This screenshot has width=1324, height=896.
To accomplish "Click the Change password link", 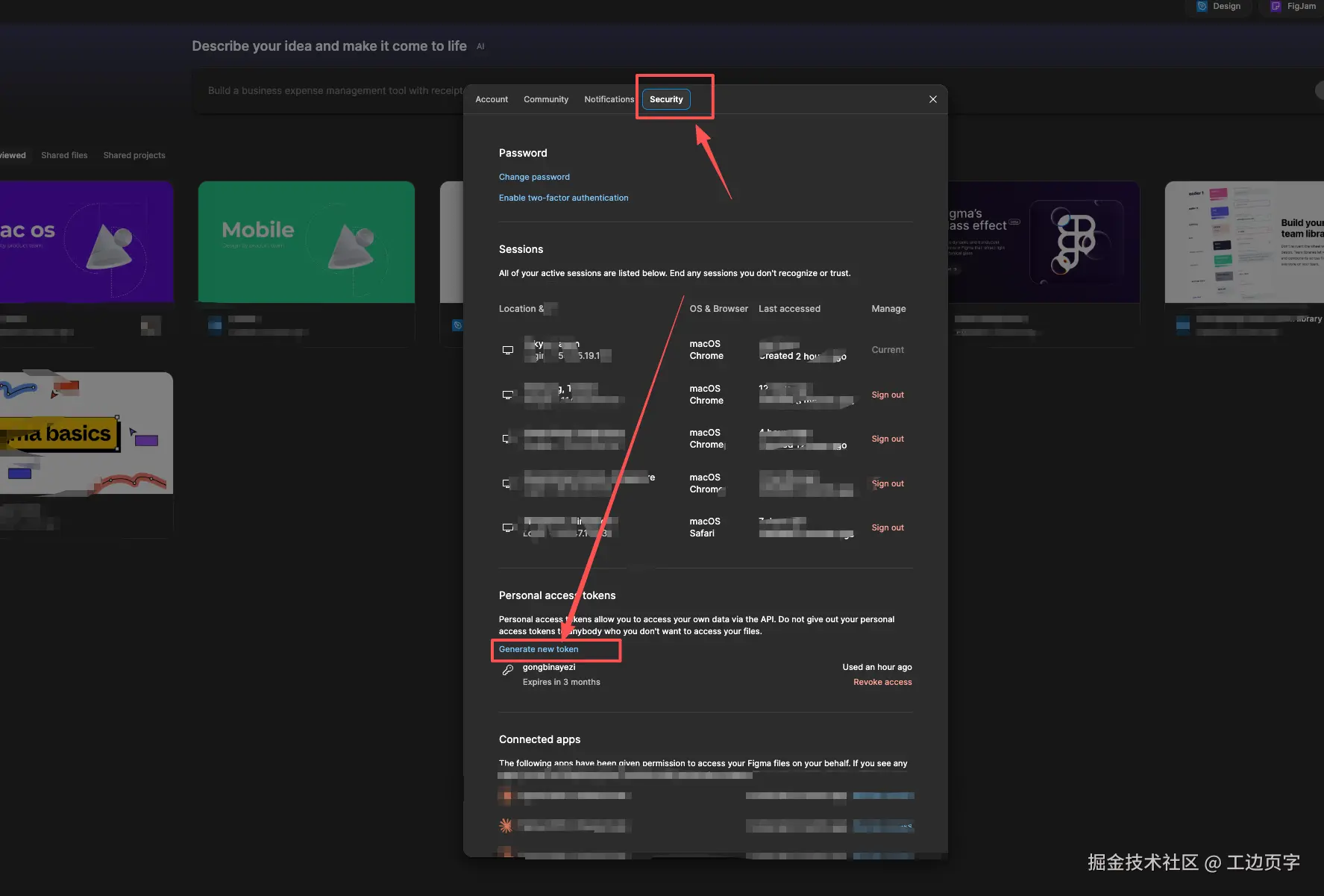I will pos(534,177).
